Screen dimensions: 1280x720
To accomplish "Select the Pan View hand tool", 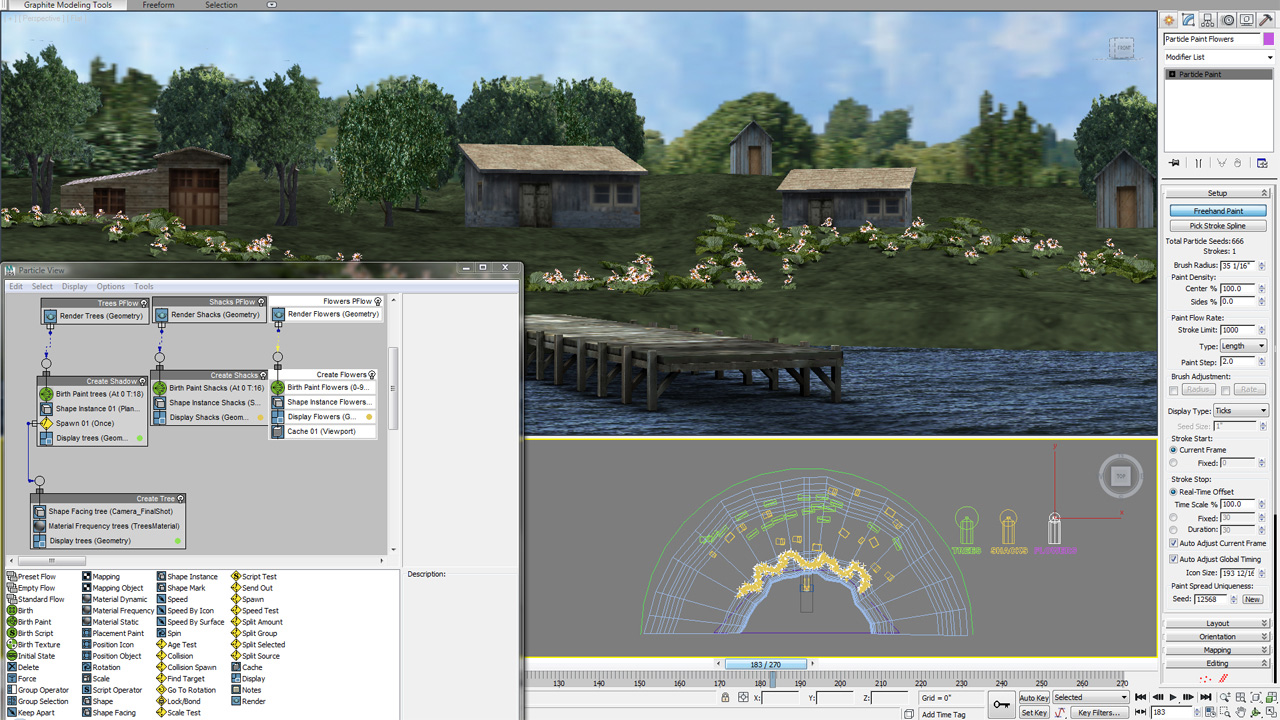I will click(x=1241, y=712).
